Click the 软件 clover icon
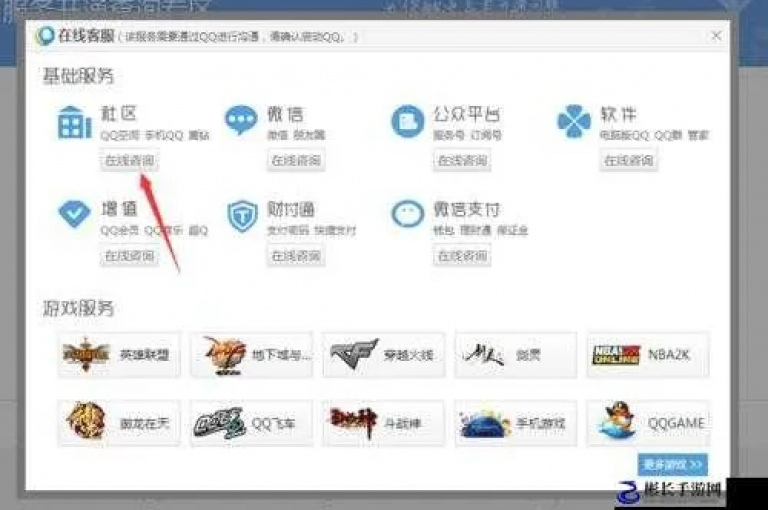Image resolution: width=768 pixels, height=510 pixels. pos(574,121)
